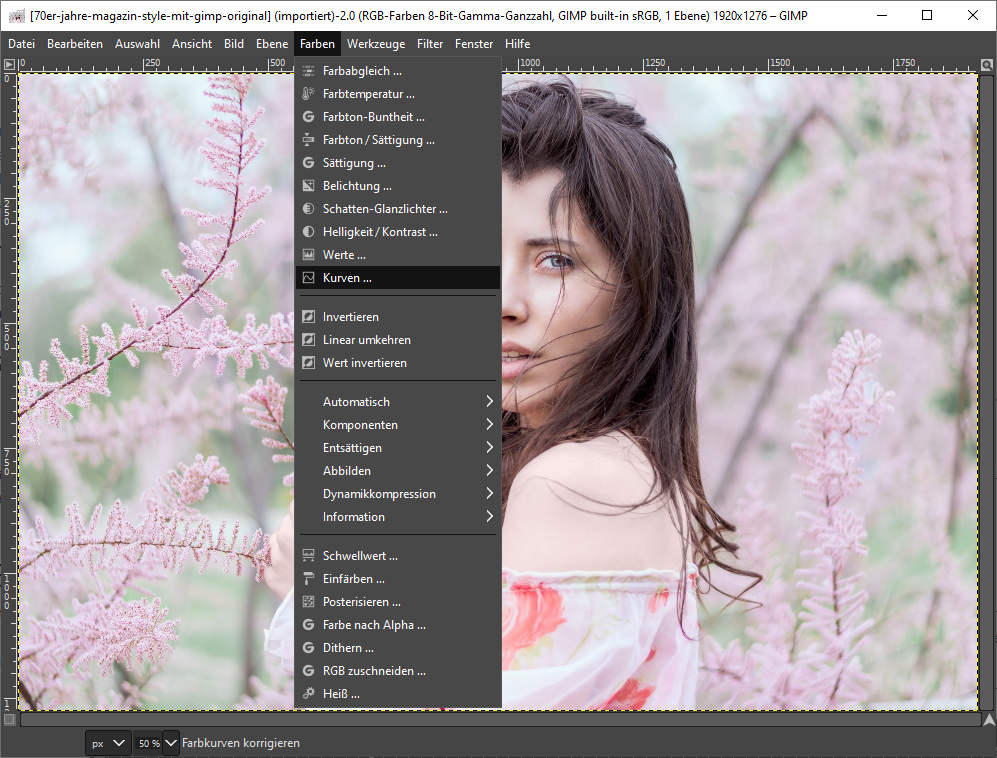This screenshot has width=997, height=758.
Task: Click the Farbton / Sättigung icon
Action: coord(309,140)
